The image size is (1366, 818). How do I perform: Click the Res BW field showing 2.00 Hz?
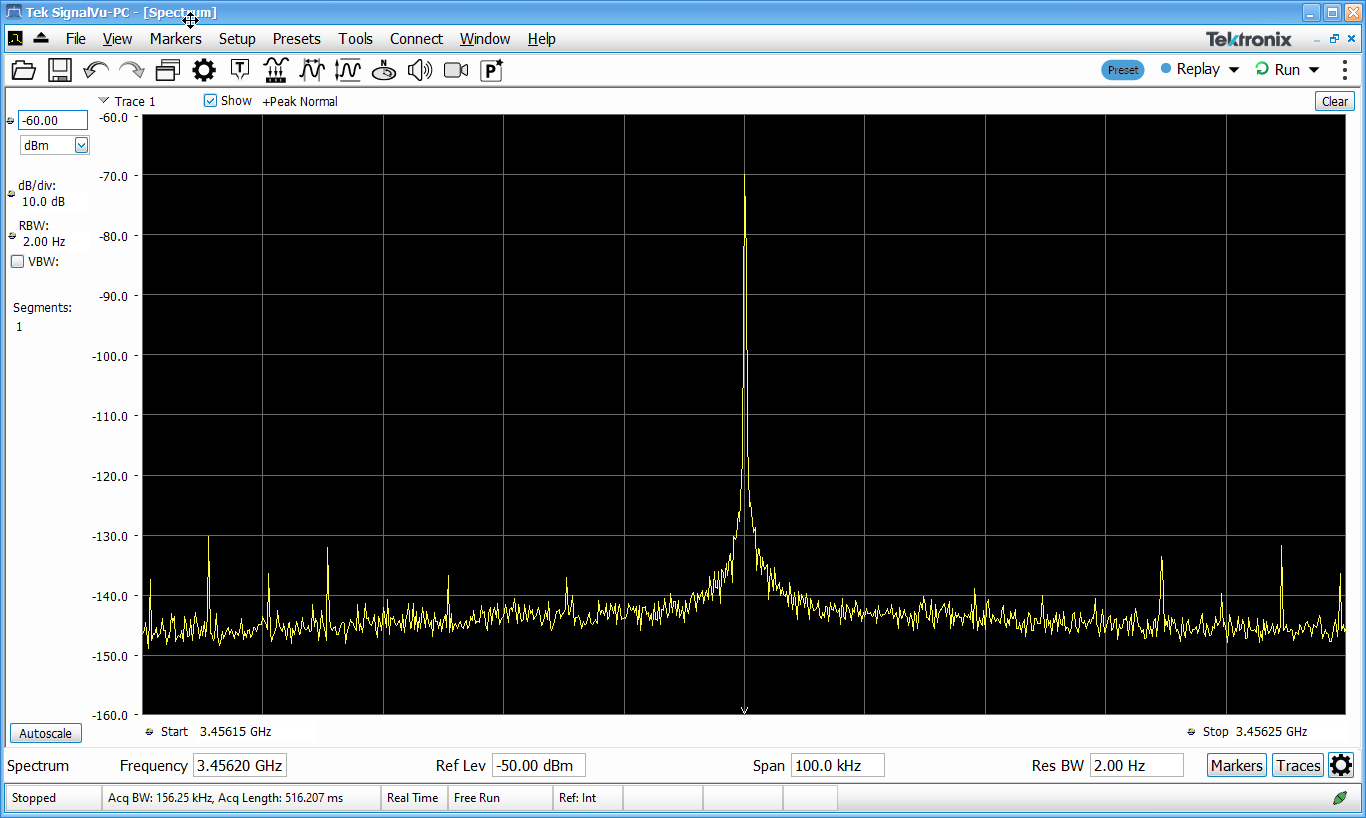(1137, 766)
